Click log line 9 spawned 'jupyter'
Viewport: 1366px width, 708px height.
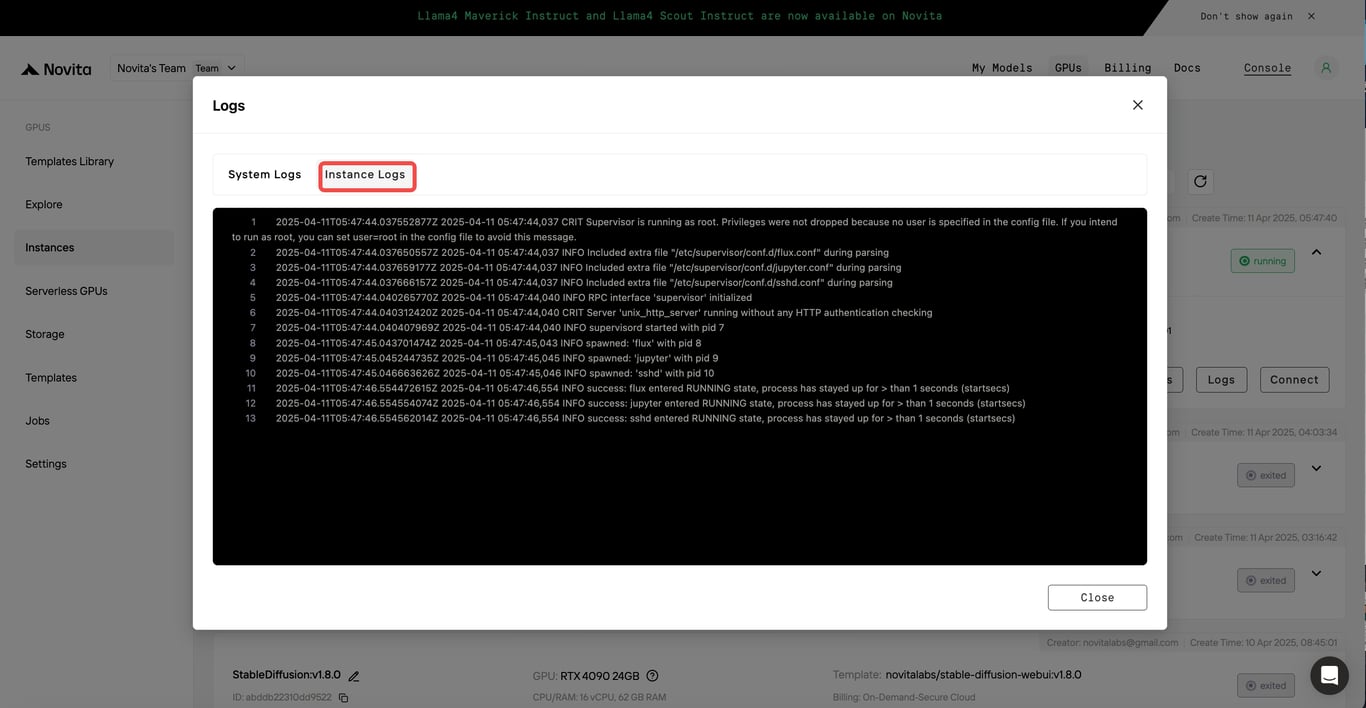click(497, 358)
